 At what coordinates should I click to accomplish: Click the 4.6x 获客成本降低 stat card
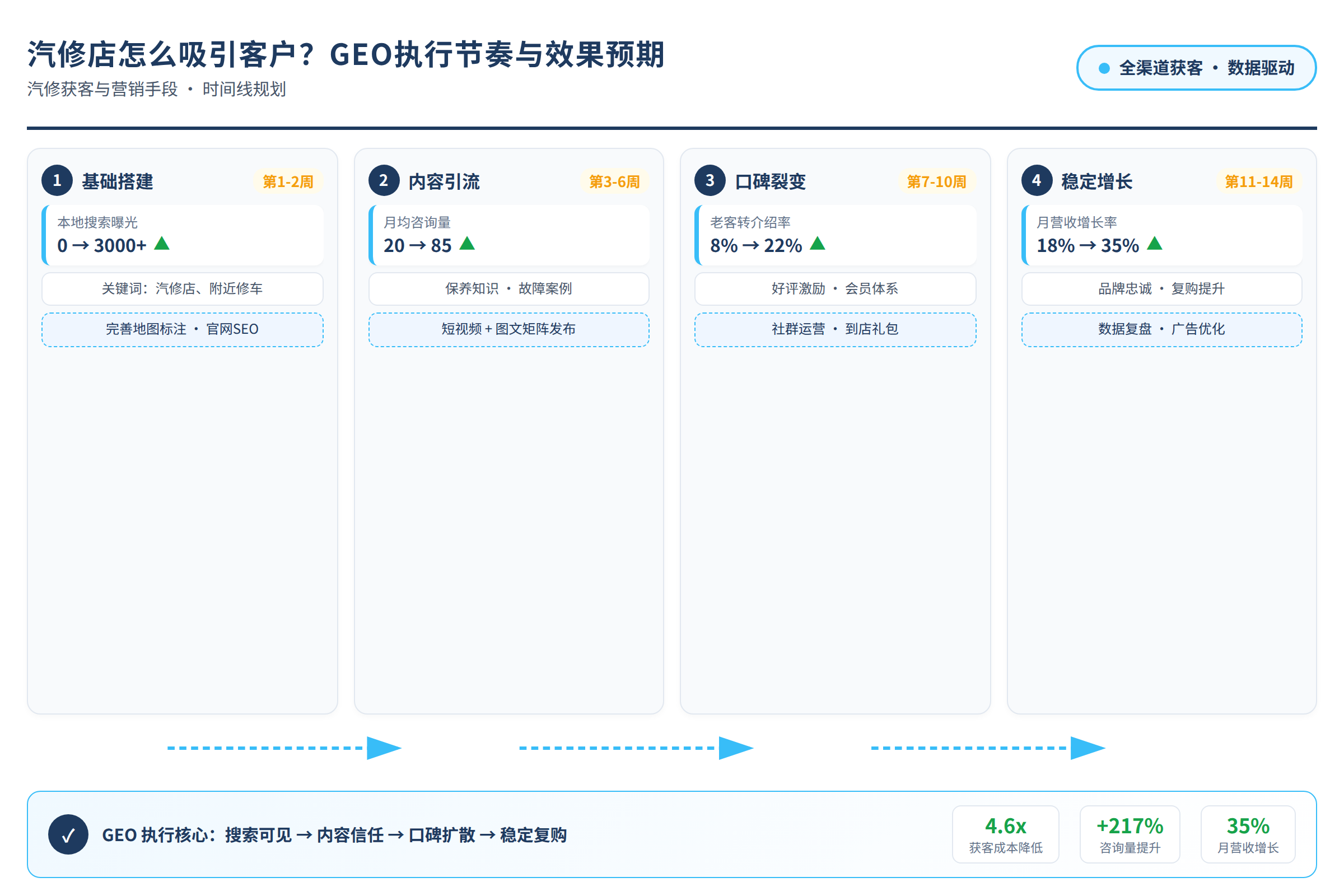pos(1006,834)
